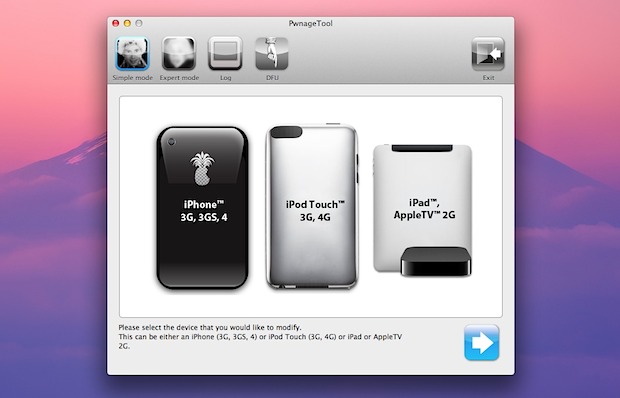Close the PwnageTool window
This screenshot has height=398, width=620.
[x=115, y=23]
